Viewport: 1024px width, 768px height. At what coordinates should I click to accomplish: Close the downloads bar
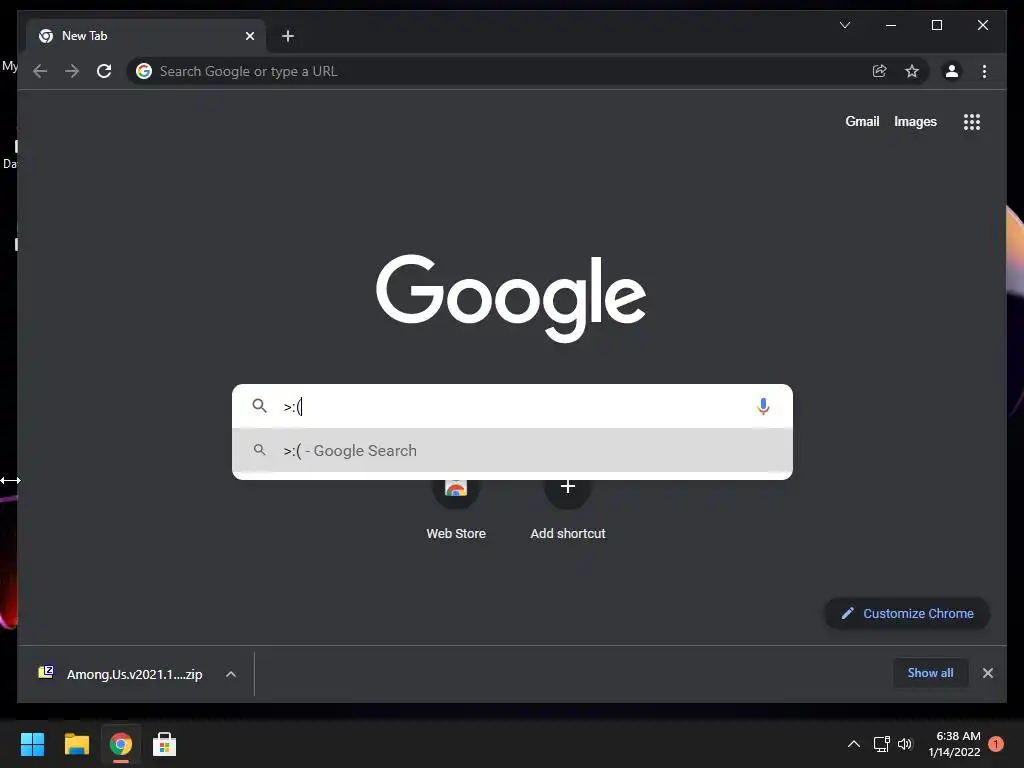coord(987,673)
